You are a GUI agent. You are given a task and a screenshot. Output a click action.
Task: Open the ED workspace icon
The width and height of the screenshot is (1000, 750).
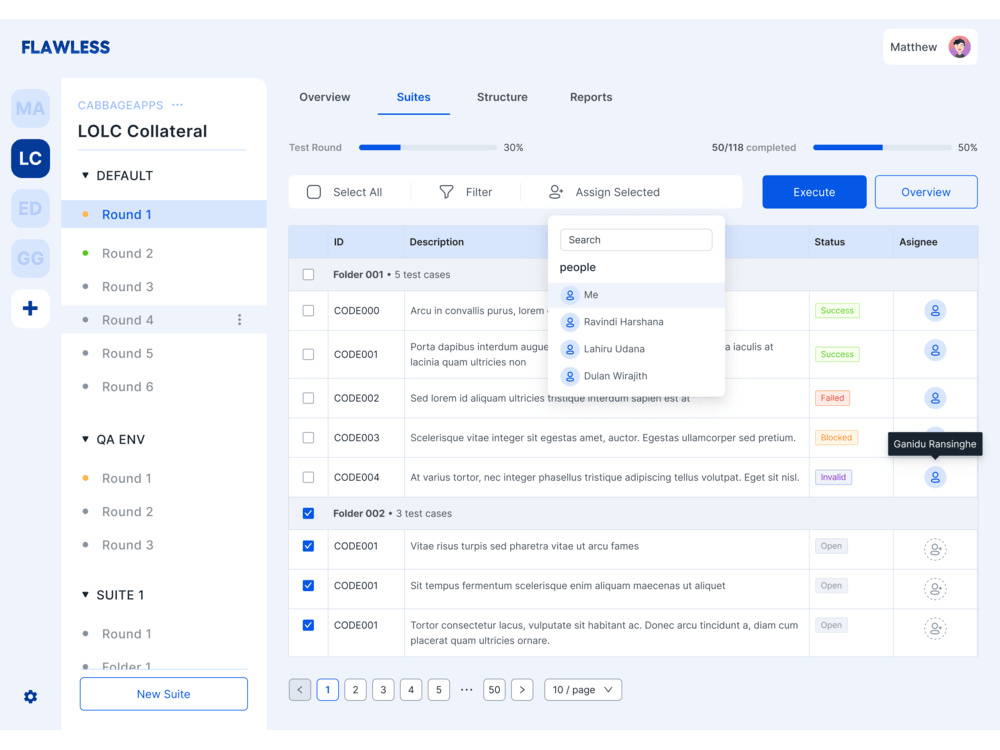click(30, 209)
